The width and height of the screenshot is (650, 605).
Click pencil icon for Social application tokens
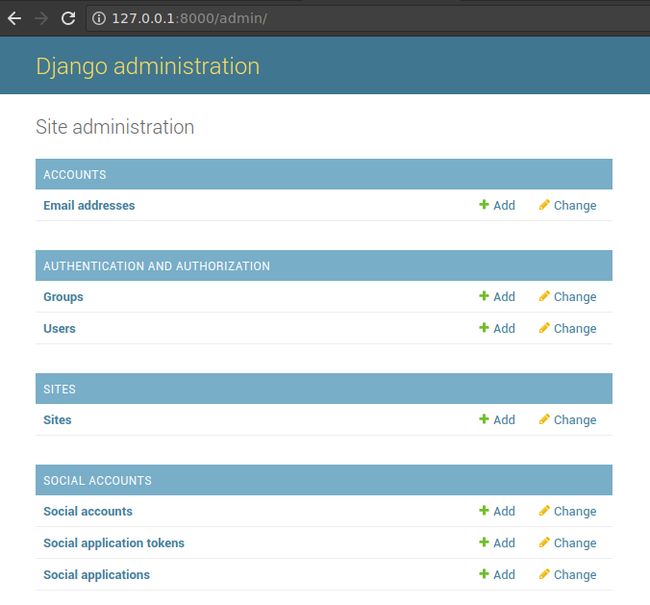pyautogui.click(x=544, y=542)
